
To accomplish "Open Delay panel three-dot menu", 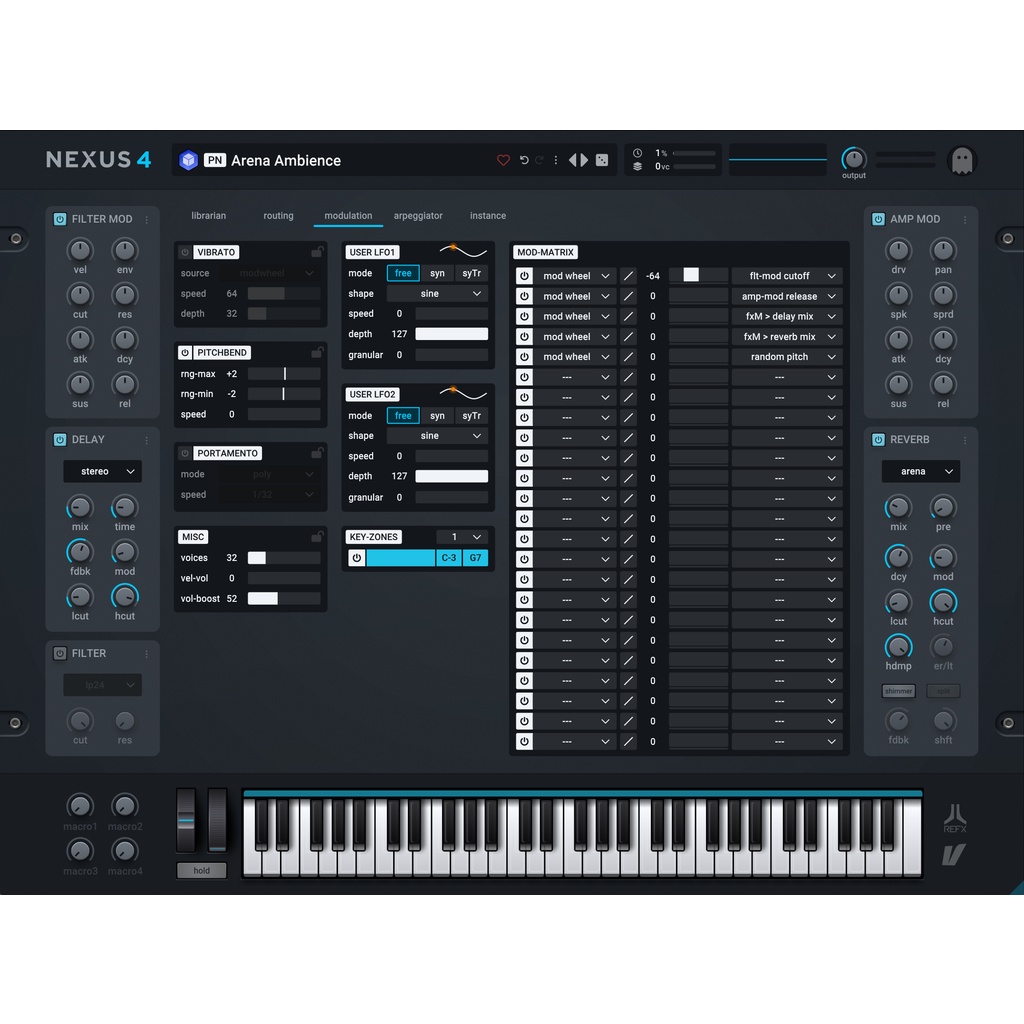I will tap(147, 440).
